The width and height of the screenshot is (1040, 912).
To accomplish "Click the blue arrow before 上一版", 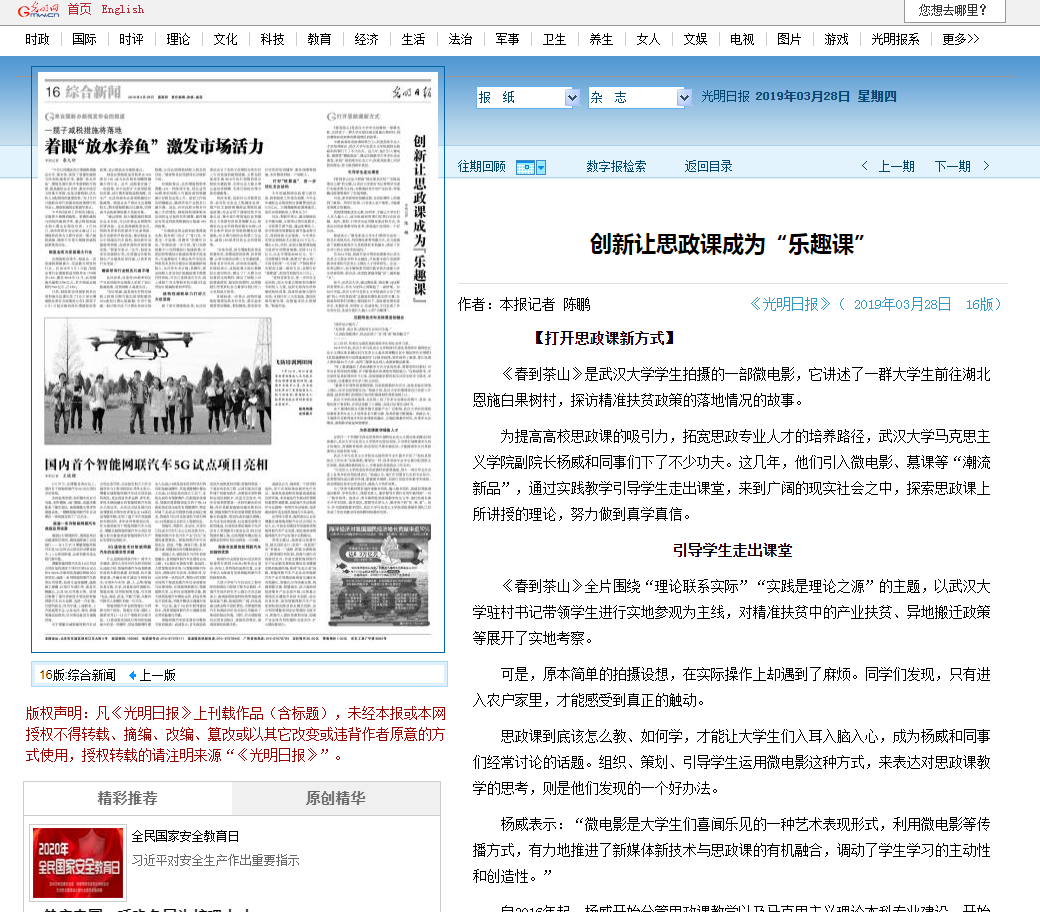I will click(x=132, y=675).
